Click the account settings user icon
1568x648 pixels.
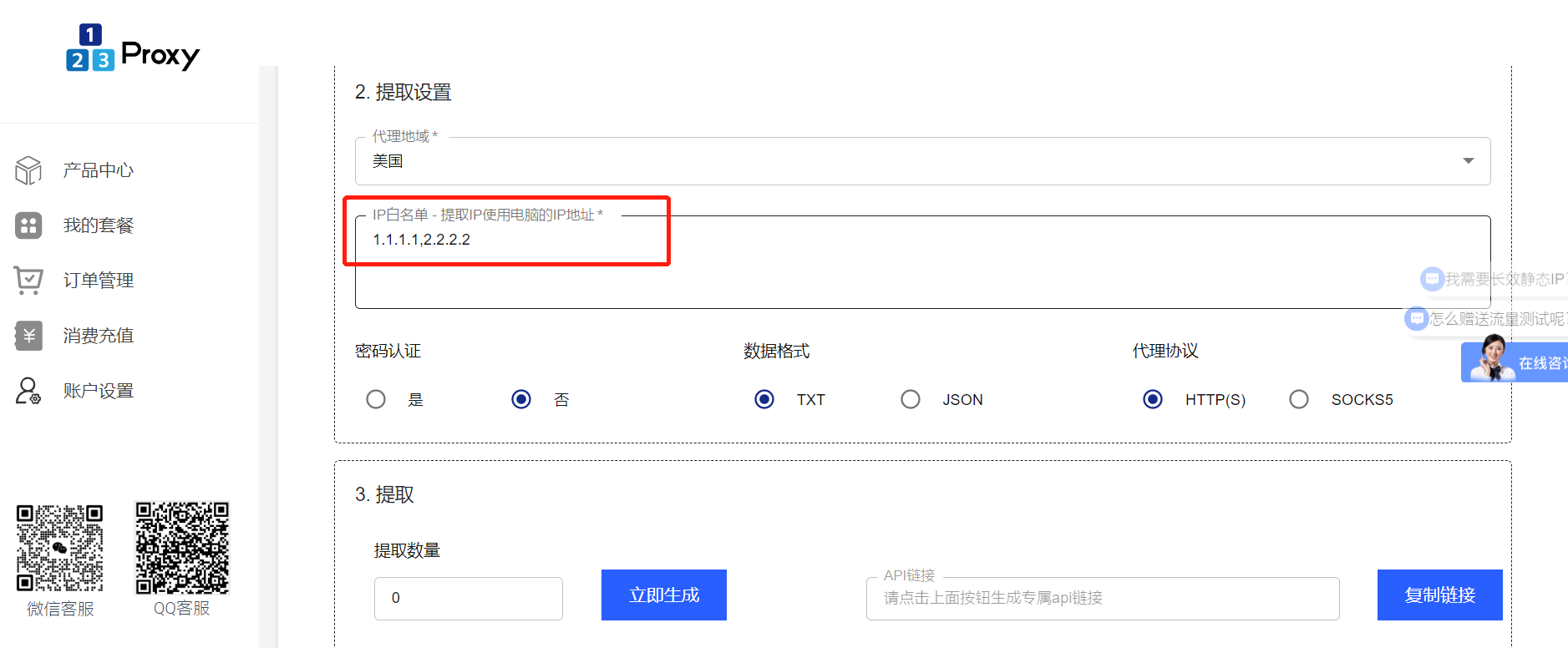point(28,391)
